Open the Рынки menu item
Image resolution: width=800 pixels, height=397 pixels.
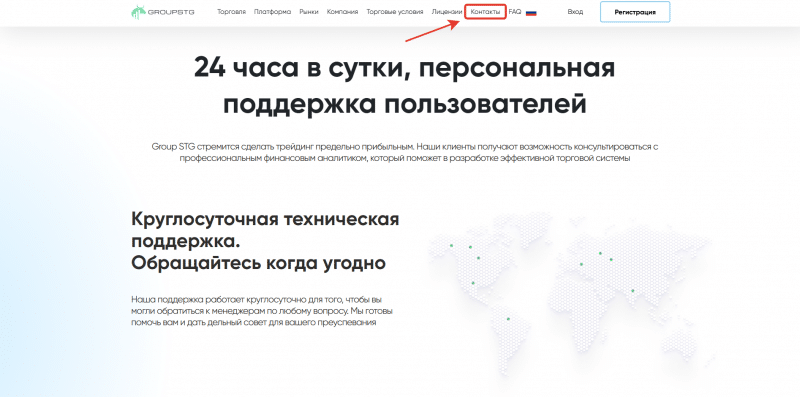tap(309, 12)
